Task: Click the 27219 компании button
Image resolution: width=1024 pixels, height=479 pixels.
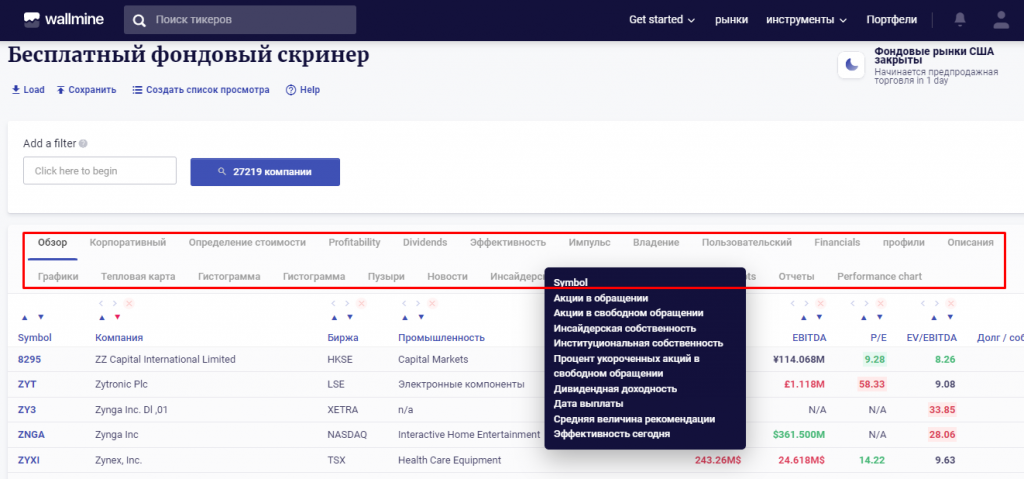Action: (265, 172)
